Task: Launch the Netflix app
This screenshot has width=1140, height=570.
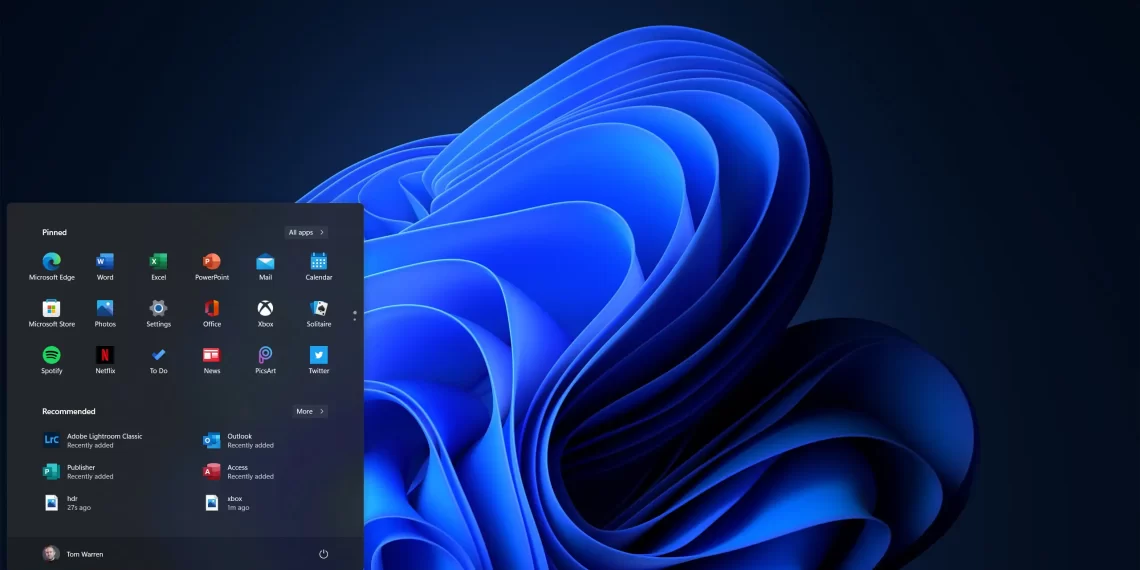Action: (x=105, y=355)
